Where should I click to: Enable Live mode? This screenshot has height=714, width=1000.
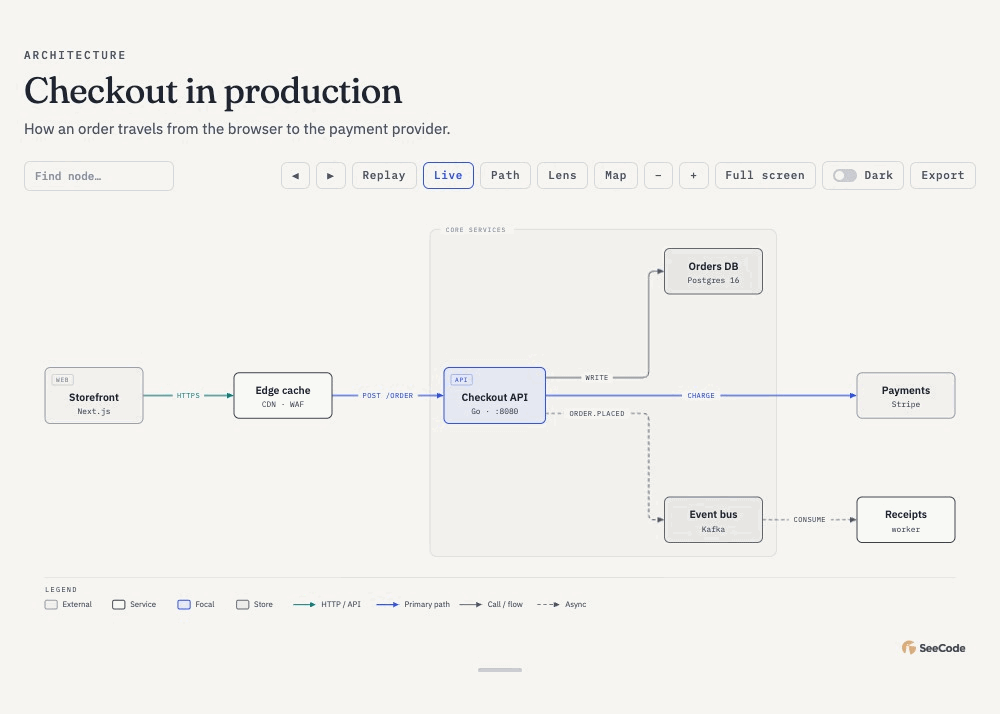(x=448, y=175)
